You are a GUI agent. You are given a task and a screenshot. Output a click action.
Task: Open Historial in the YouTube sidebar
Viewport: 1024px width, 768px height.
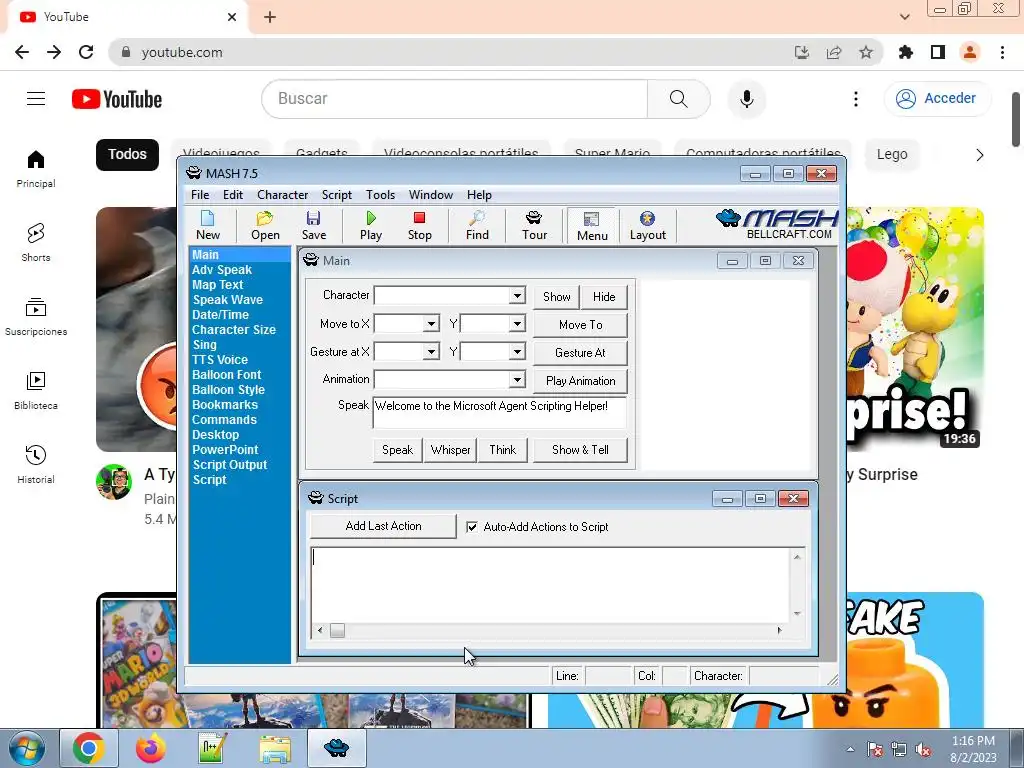pyautogui.click(x=36, y=464)
